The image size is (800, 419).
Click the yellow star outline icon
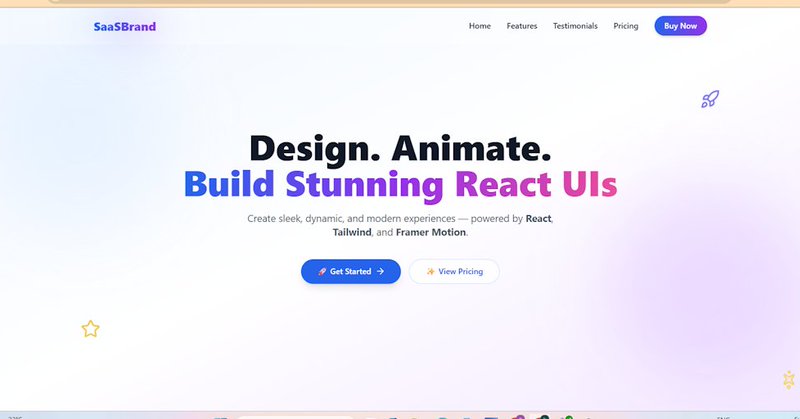click(x=90, y=329)
